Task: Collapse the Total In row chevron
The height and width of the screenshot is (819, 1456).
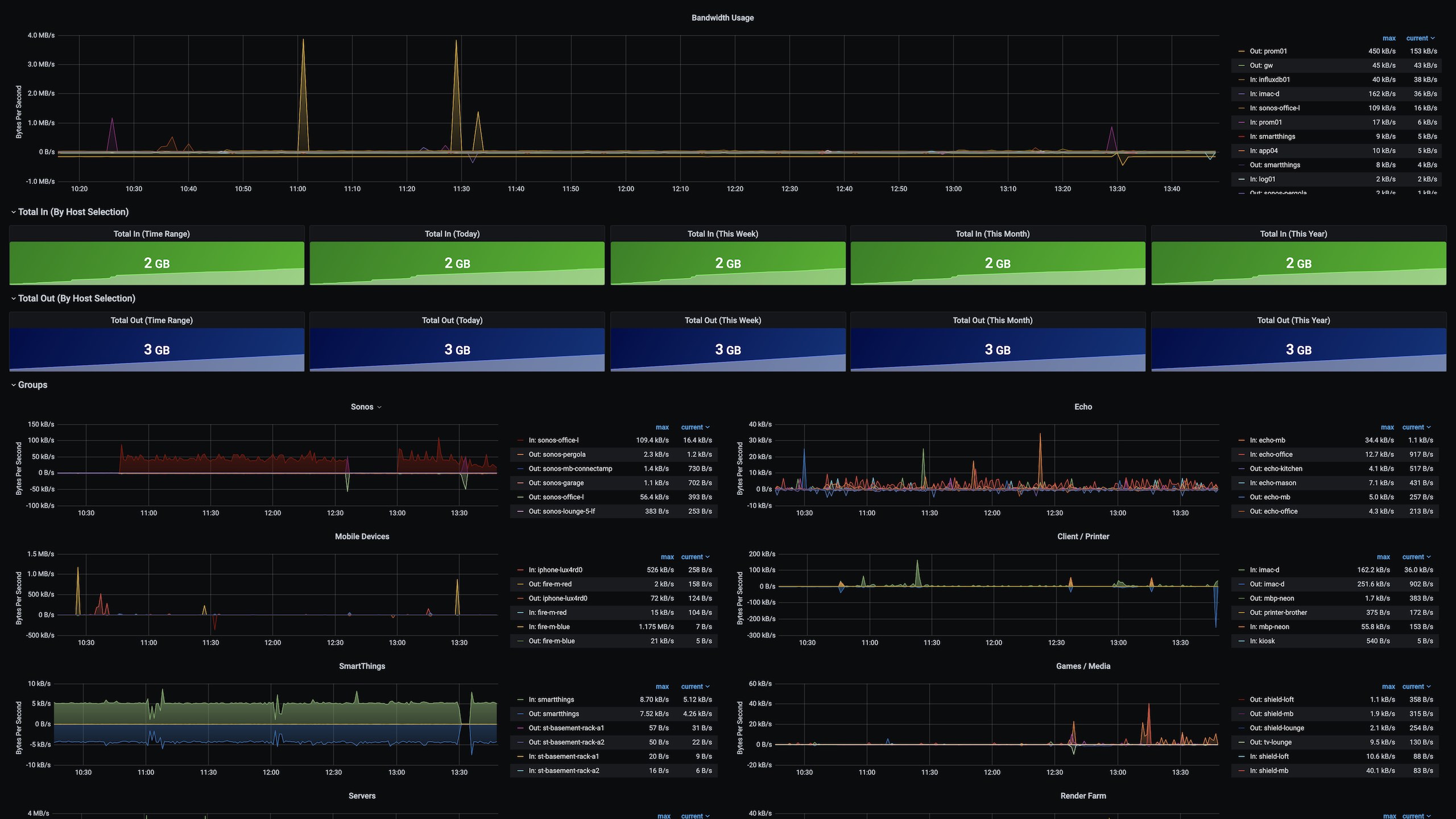Action: [13, 212]
